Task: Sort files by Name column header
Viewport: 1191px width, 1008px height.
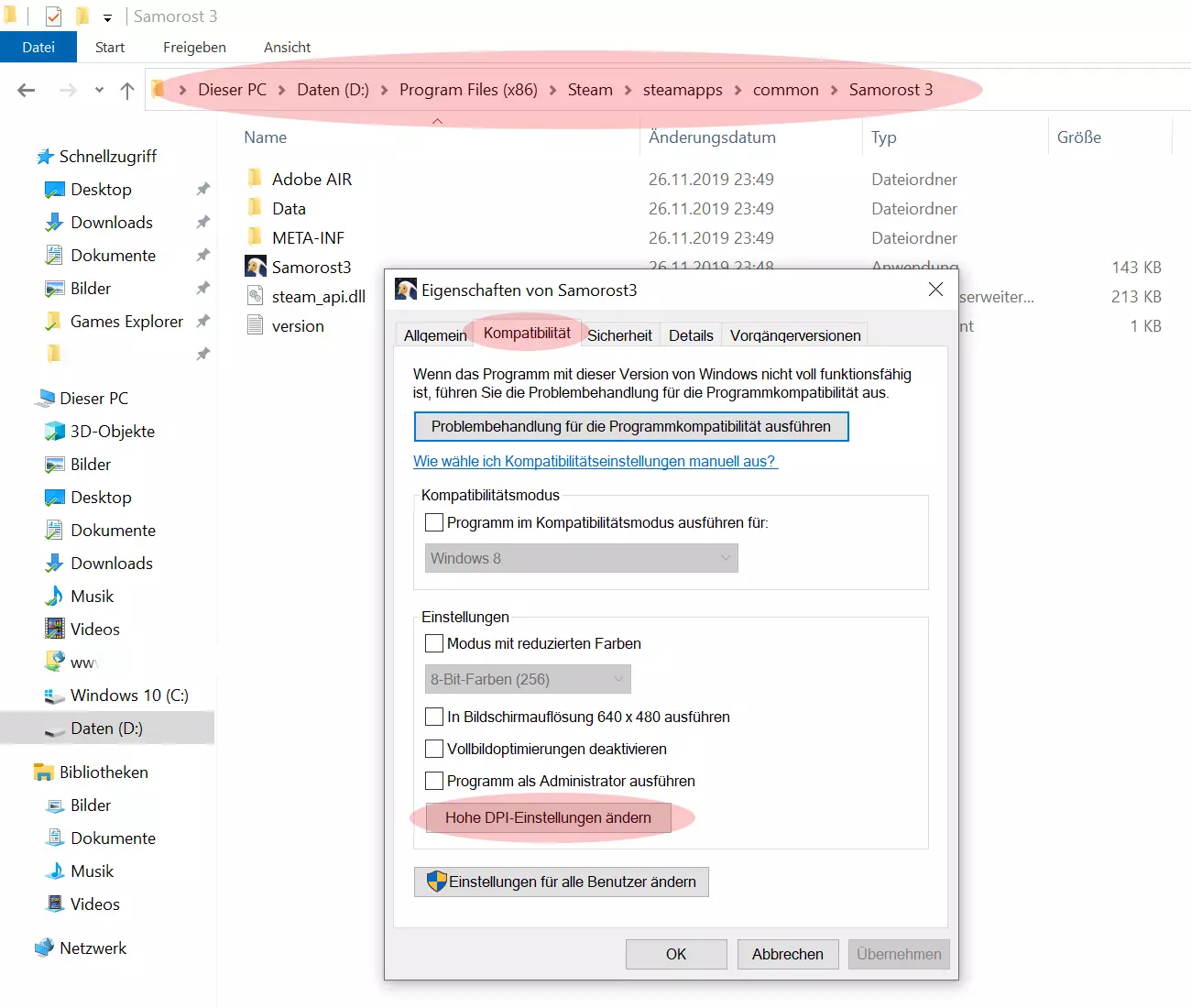Action: (x=266, y=137)
